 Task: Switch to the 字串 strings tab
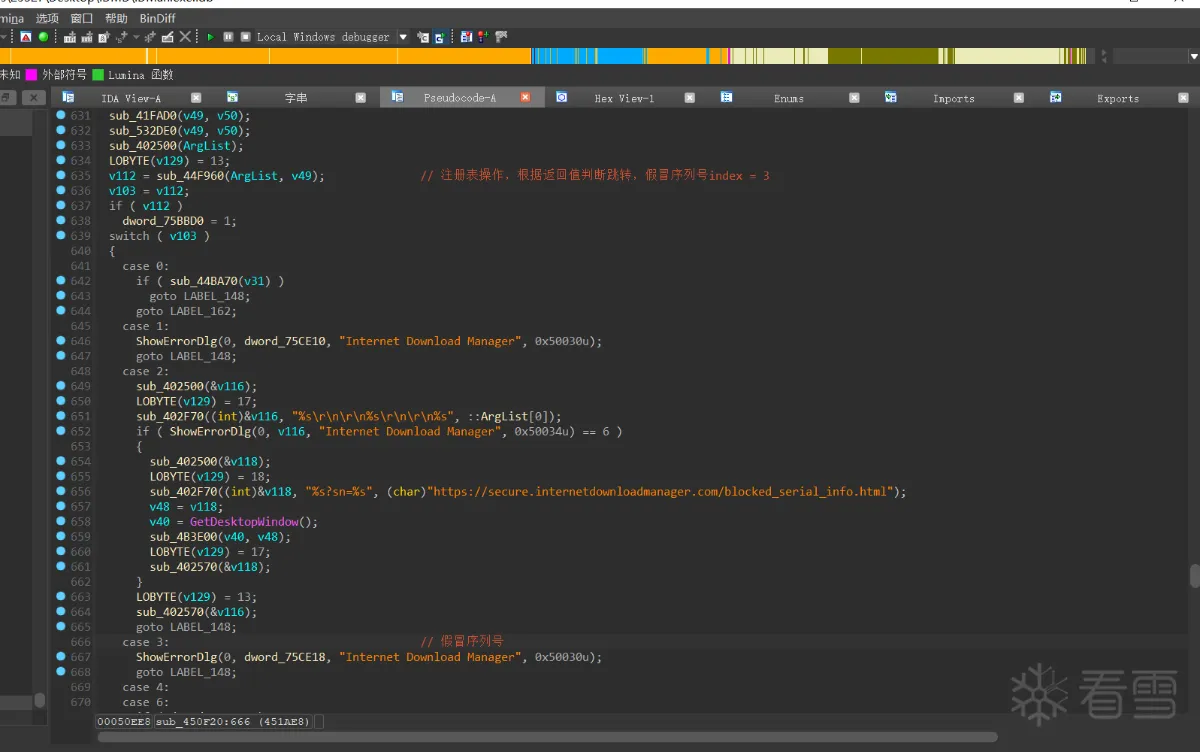296,98
